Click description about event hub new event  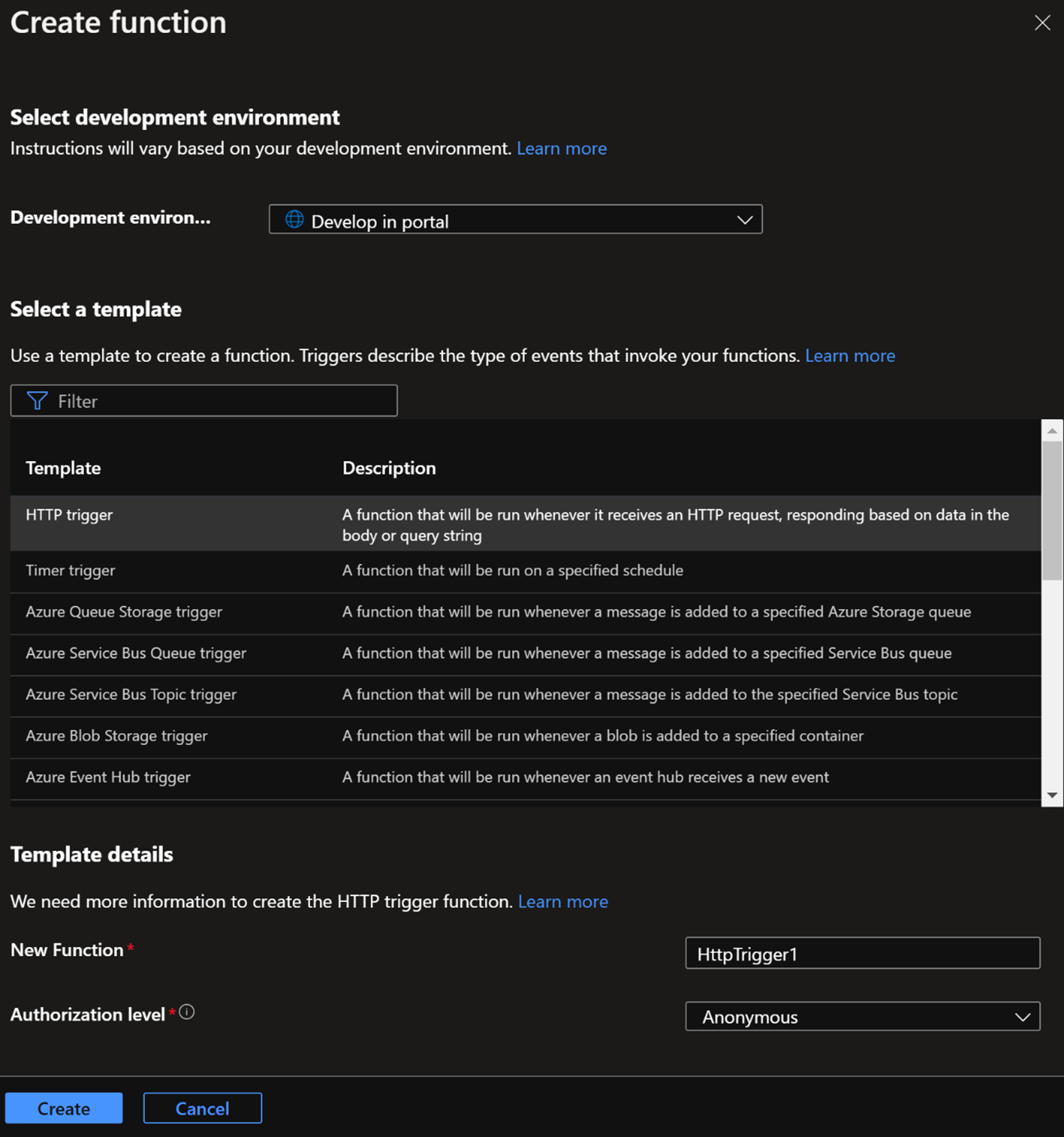tap(586, 777)
